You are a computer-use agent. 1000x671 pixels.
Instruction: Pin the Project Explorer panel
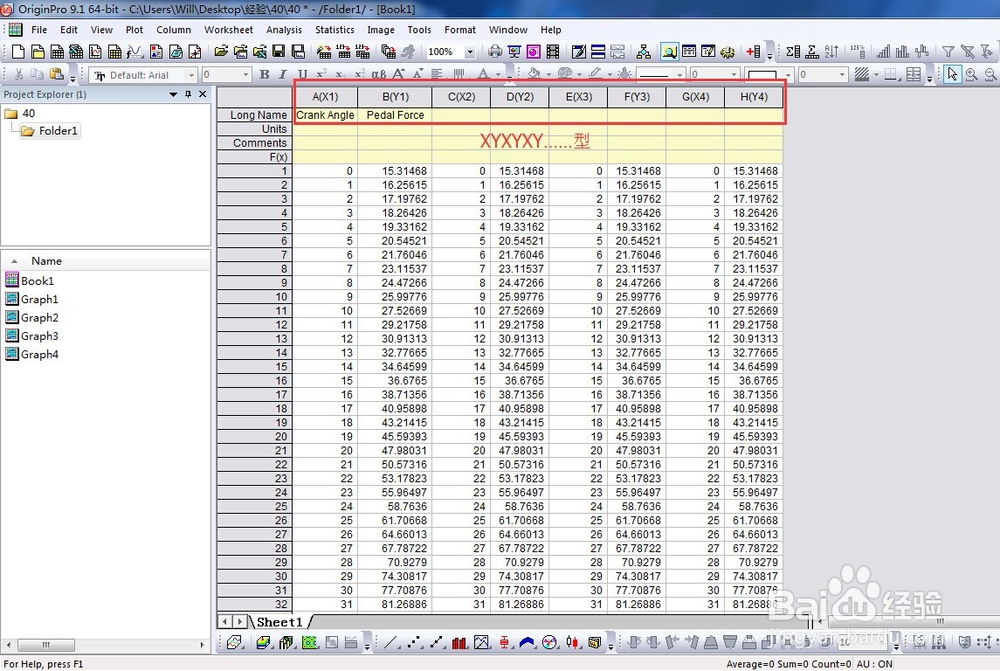coord(188,94)
